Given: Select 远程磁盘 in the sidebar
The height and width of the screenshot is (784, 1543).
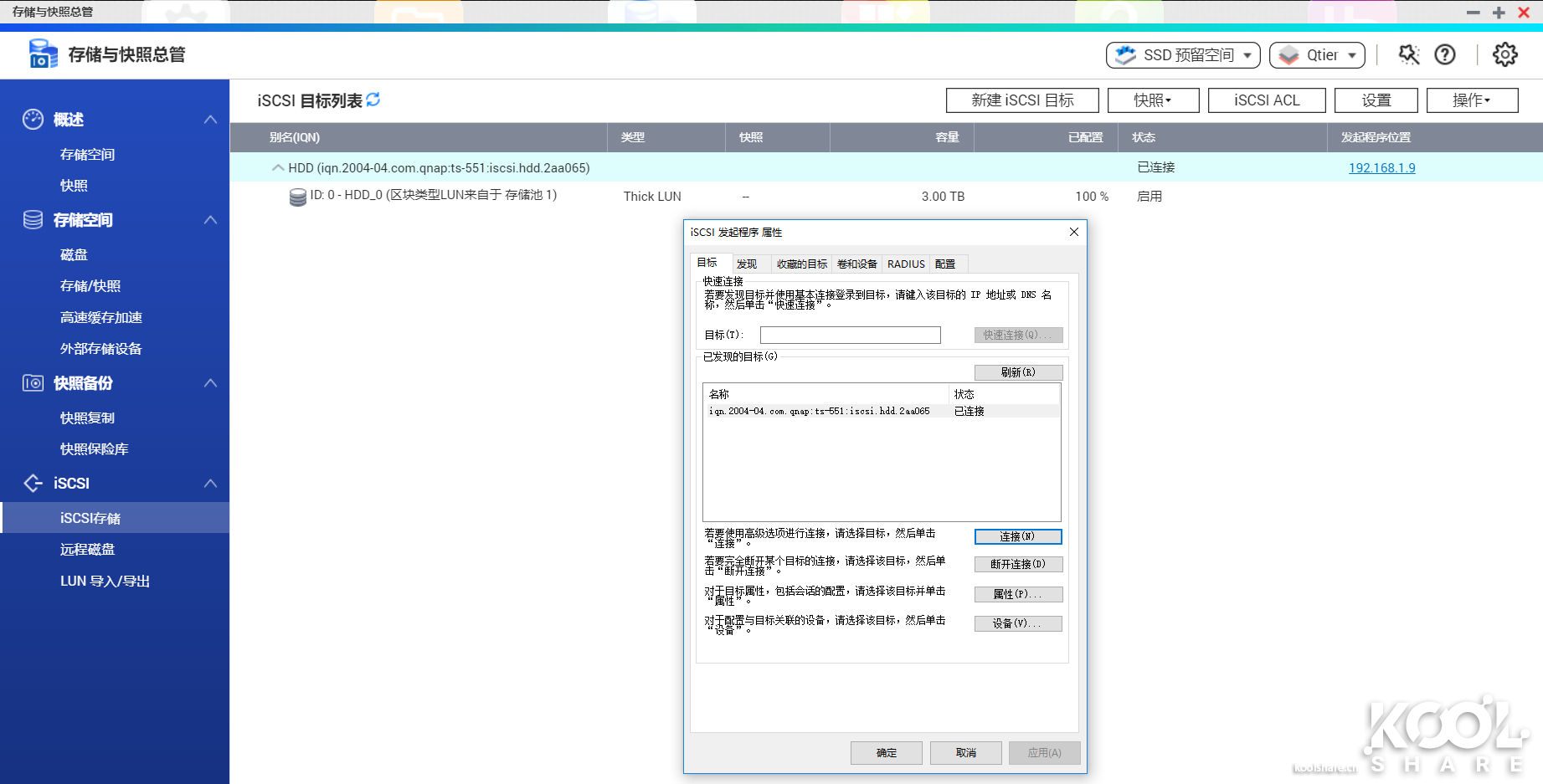Looking at the screenshot, I should click(88, 550).
